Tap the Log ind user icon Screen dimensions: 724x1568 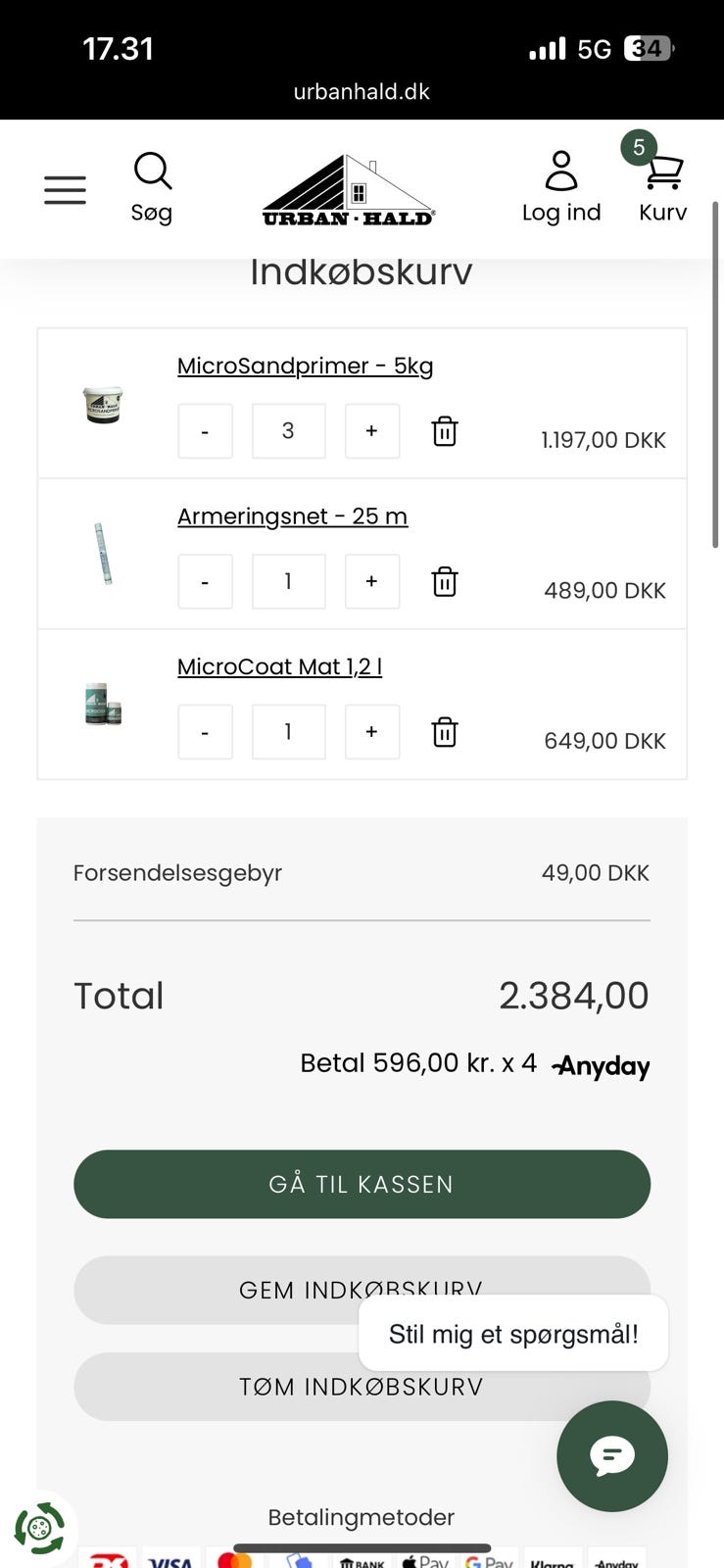point(560,172)
